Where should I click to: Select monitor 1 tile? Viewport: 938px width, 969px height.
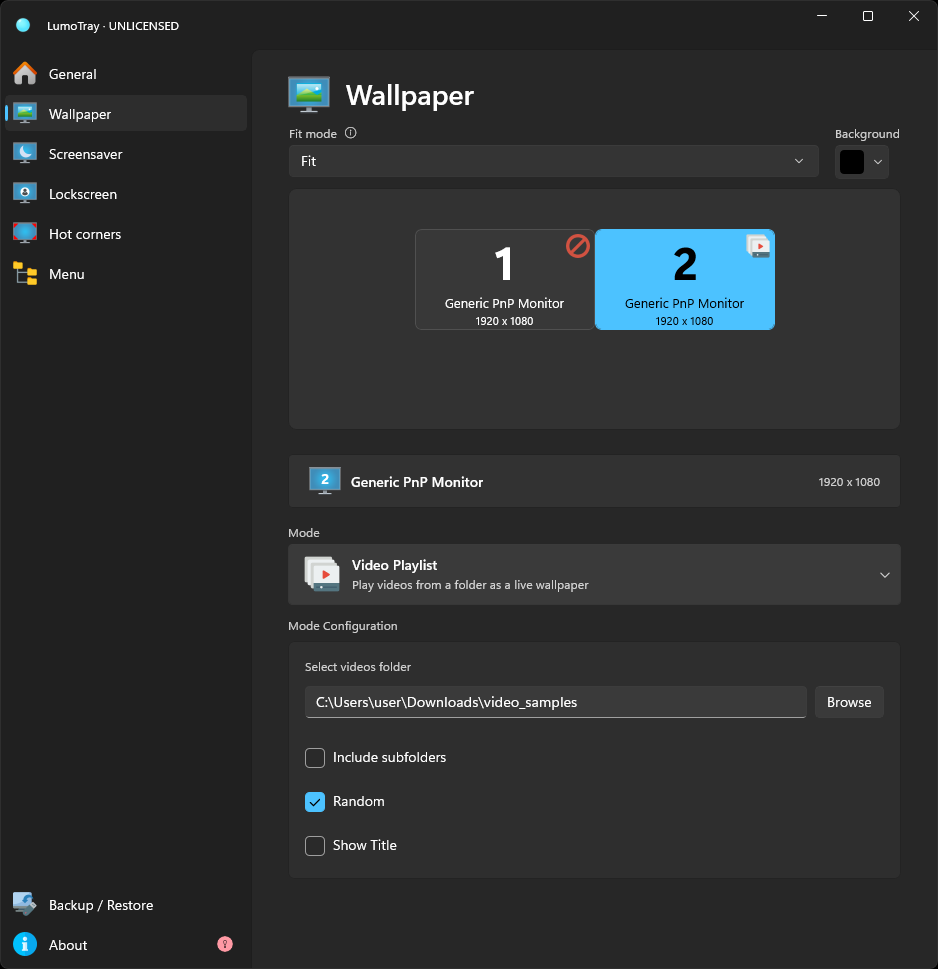click(505, 279)
